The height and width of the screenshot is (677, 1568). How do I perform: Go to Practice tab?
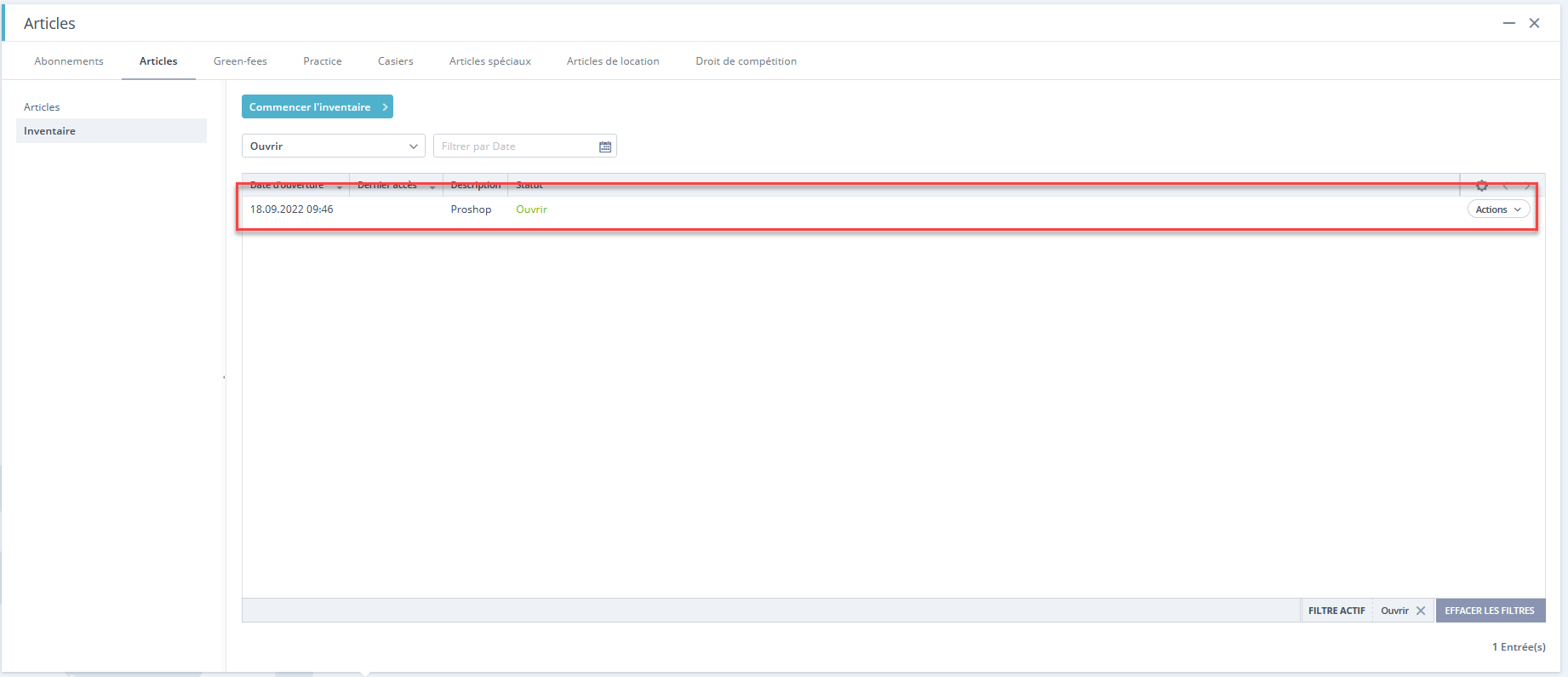tap(323, 61)
